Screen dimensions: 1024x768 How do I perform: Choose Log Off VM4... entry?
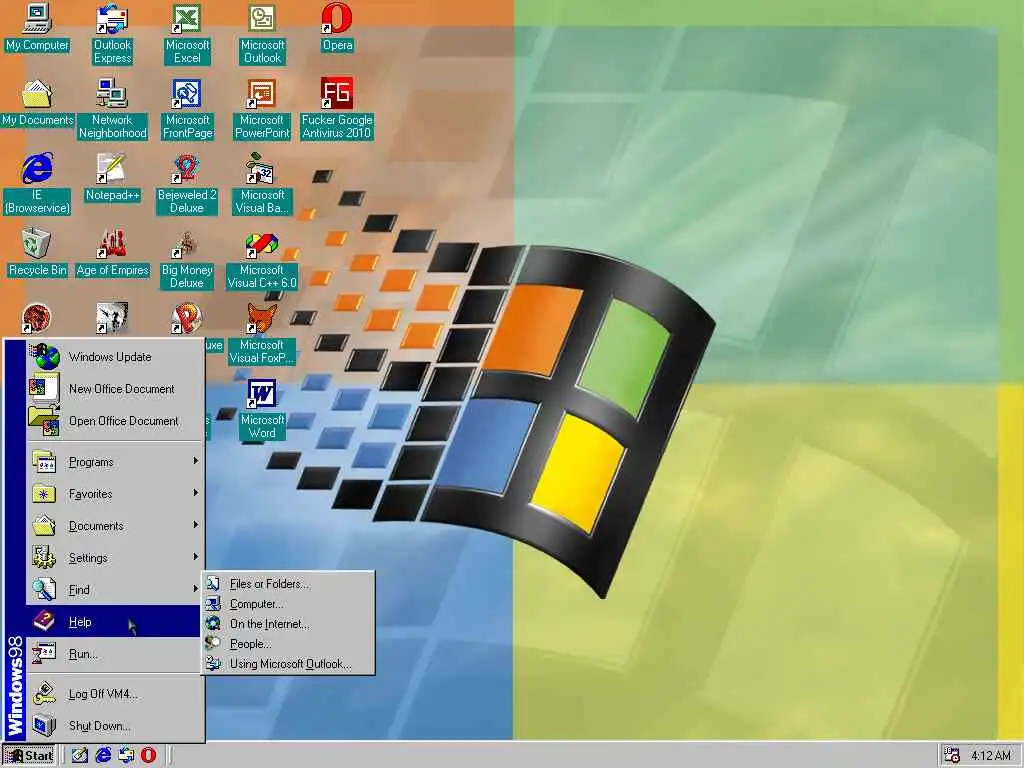114,694
